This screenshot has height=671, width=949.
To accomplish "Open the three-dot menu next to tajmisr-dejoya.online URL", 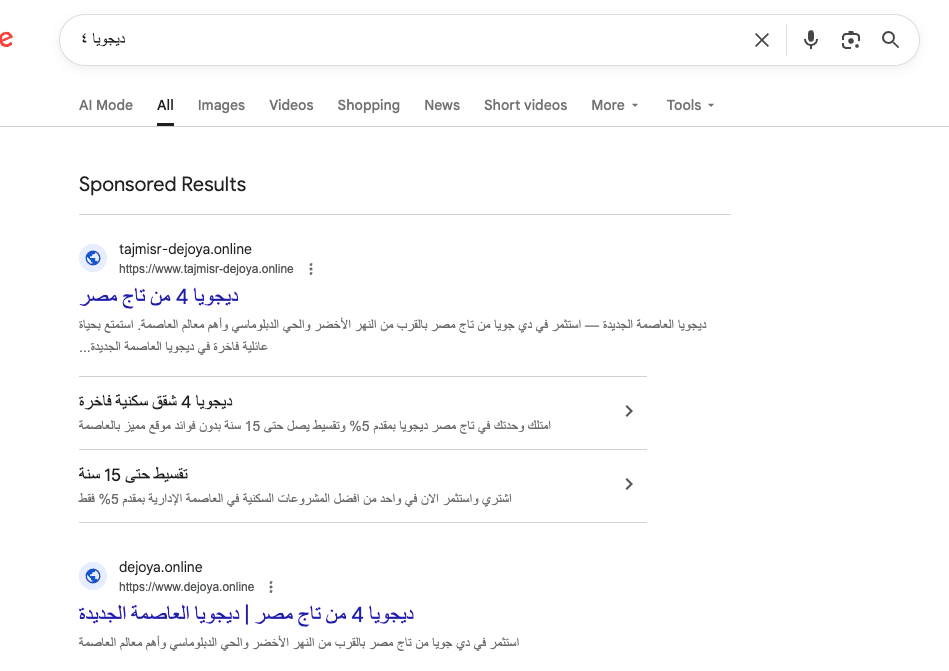I will coord(310,269).
